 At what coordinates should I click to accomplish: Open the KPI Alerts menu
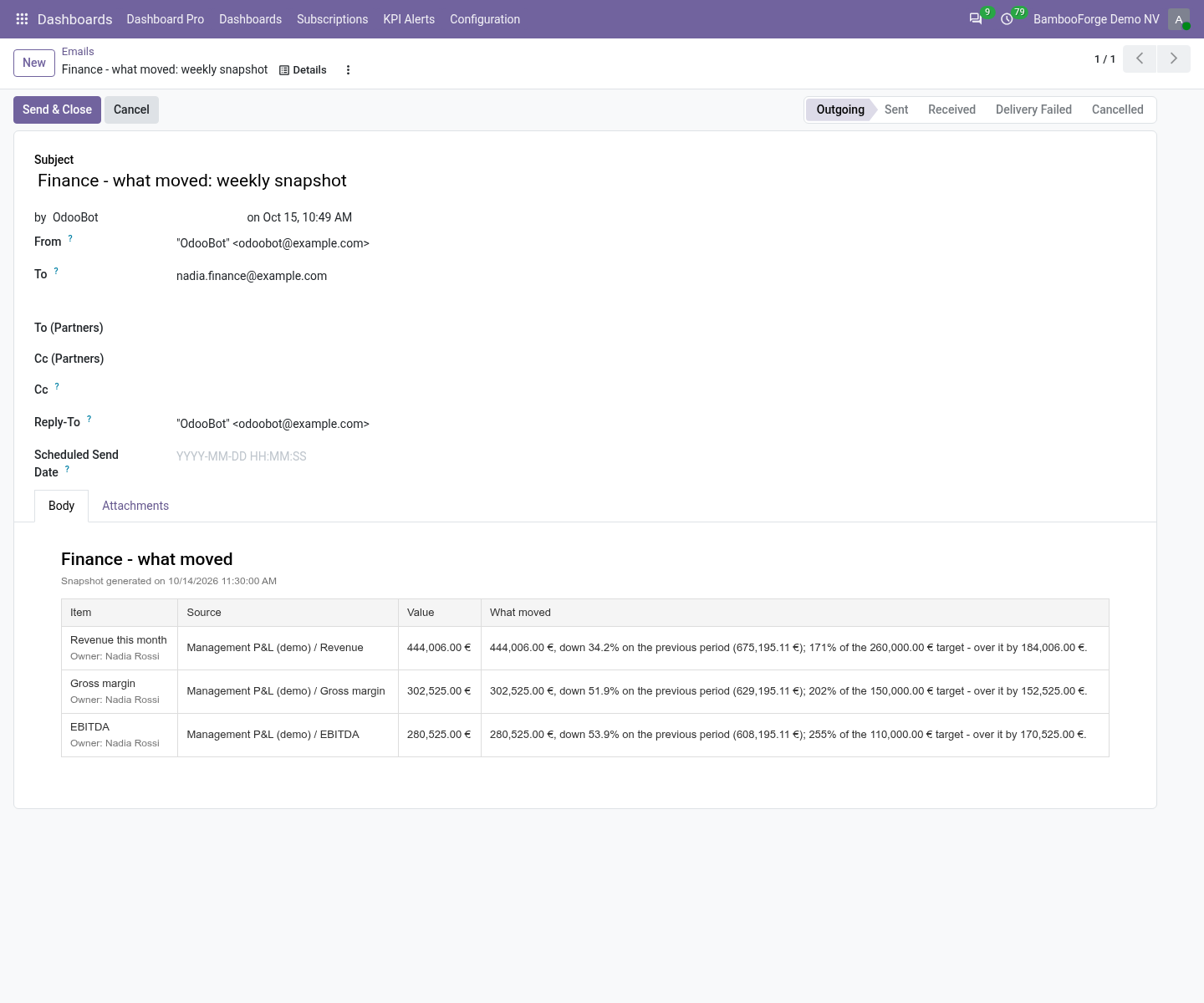[x=409, y=19]
